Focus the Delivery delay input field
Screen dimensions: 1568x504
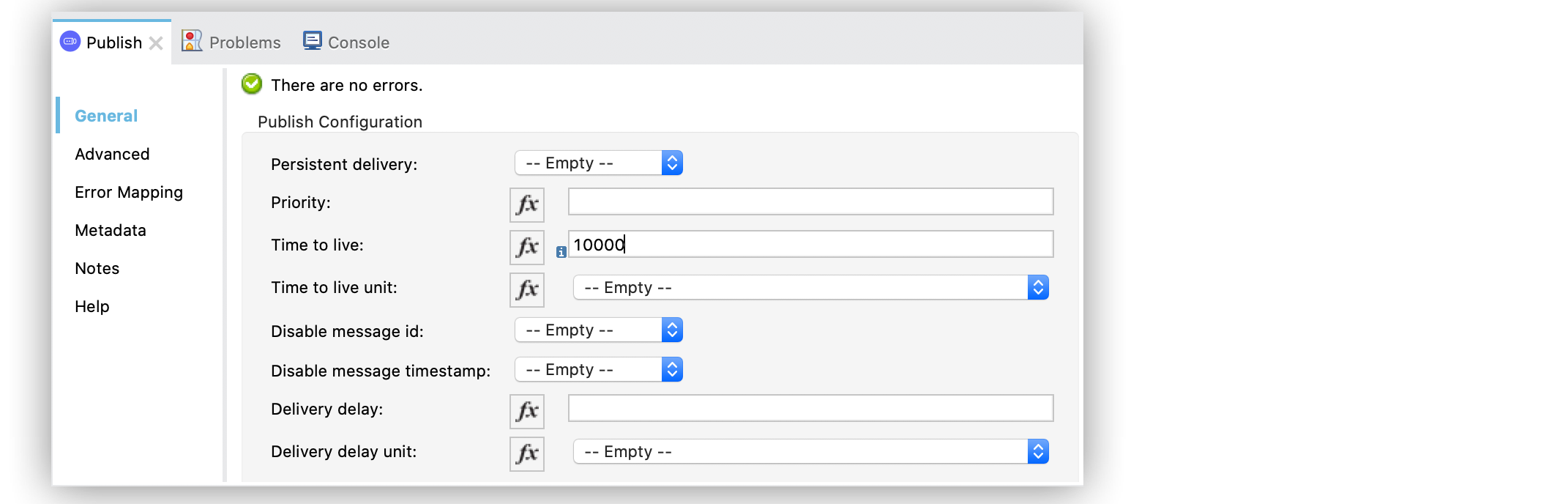[810, 408]
